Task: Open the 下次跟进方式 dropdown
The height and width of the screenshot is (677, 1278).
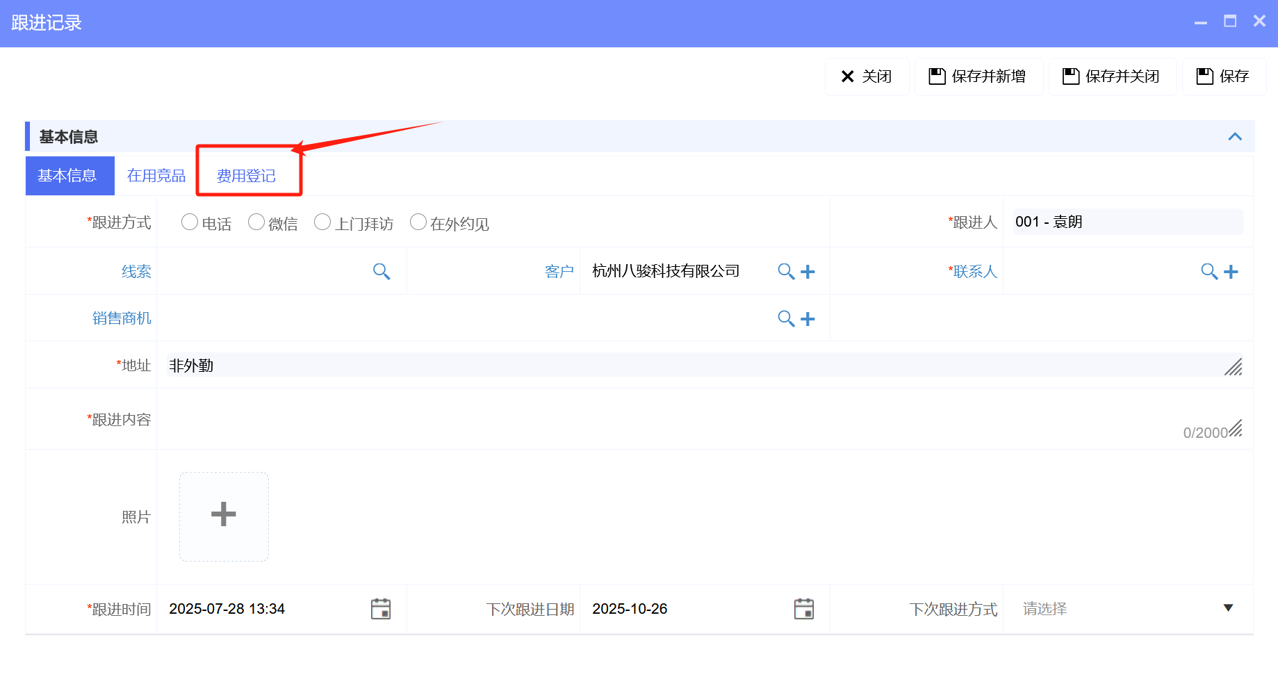Action: click(1229, 608)
